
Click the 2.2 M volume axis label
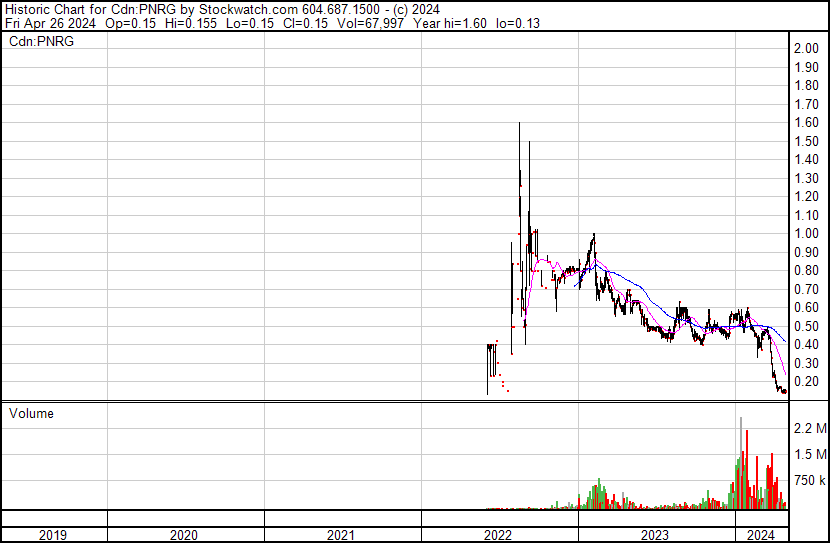[x=808, y=429]
